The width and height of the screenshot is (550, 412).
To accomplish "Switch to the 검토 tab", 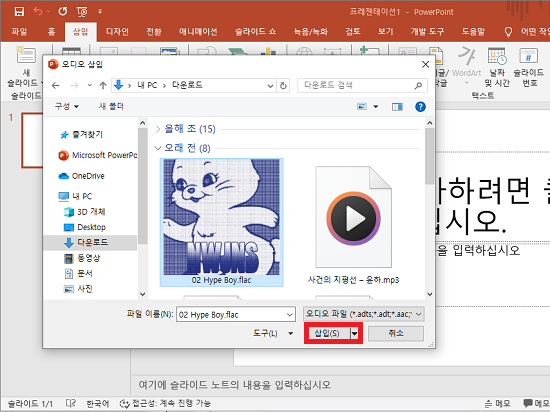I will [353, 32].
